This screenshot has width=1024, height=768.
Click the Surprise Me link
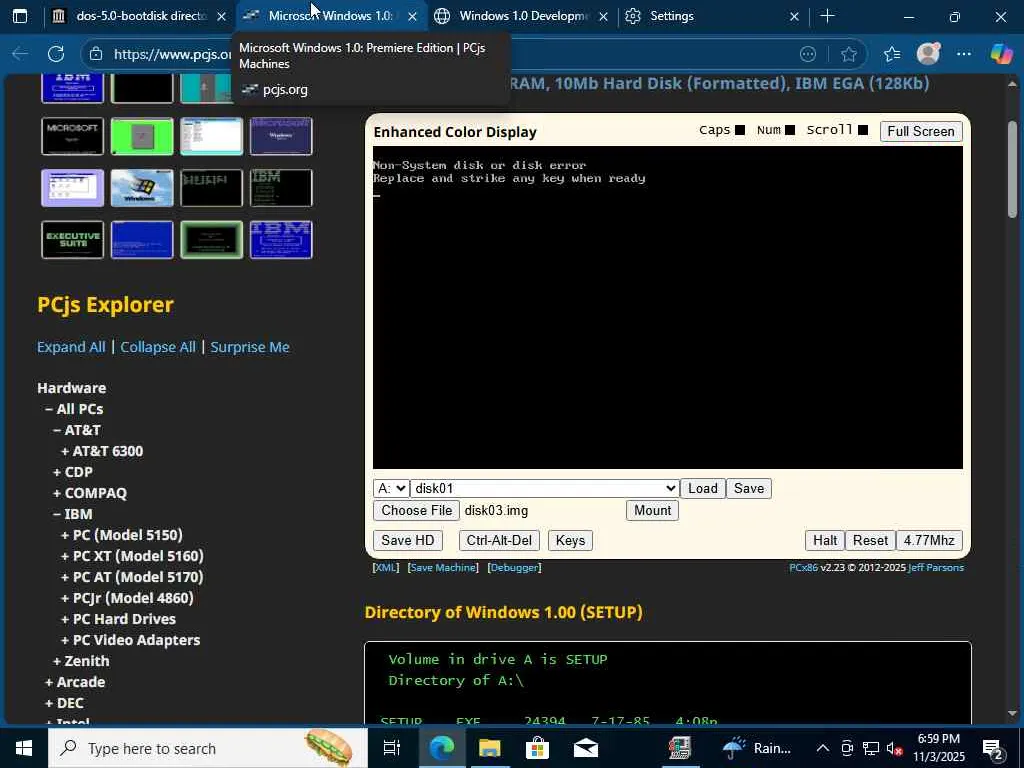(249, 347)
